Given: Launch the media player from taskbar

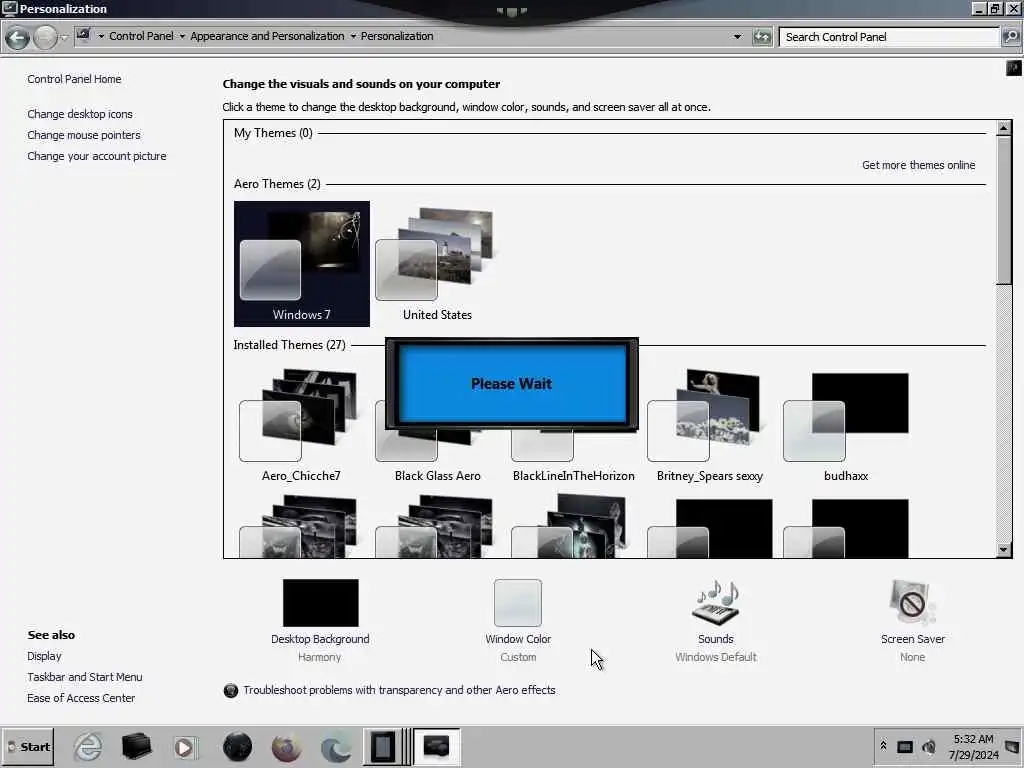Looking at the screenshot, I should tap(184, 747).
